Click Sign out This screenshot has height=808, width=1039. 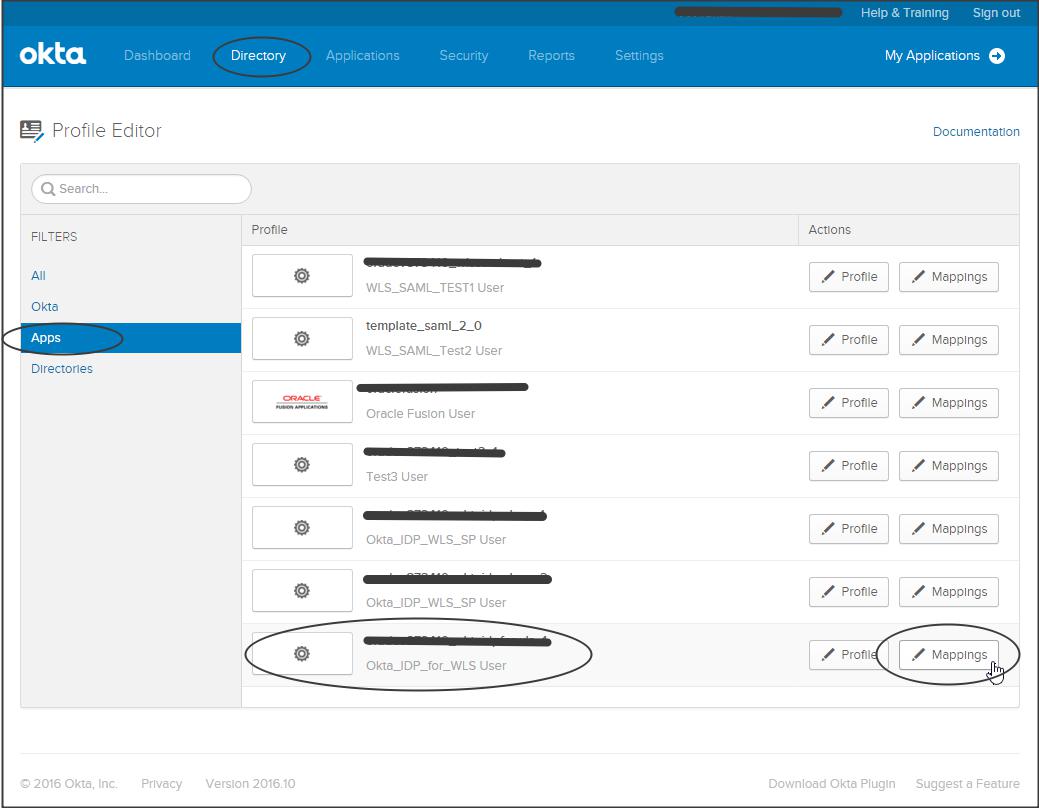(996, 13)
